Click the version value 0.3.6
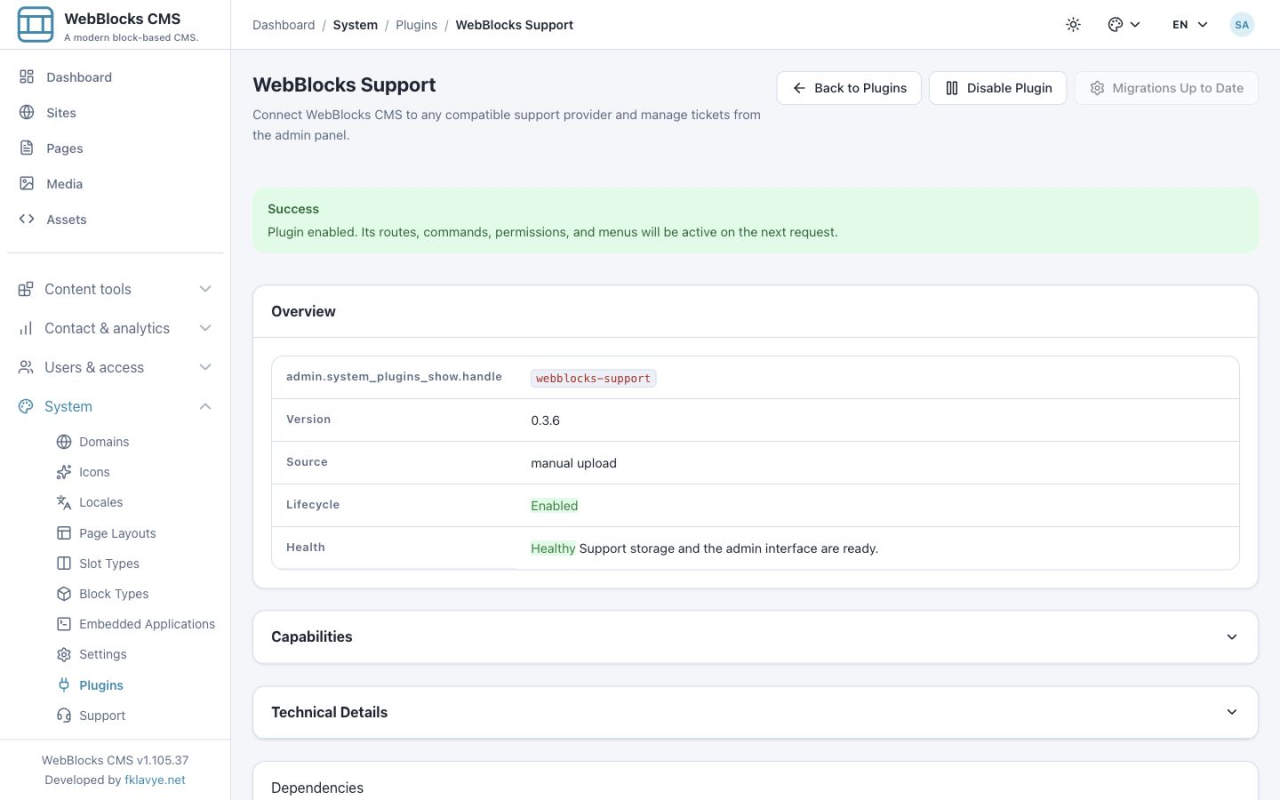The height and width of the screenshot is (800, 1280). click(545, 421)
